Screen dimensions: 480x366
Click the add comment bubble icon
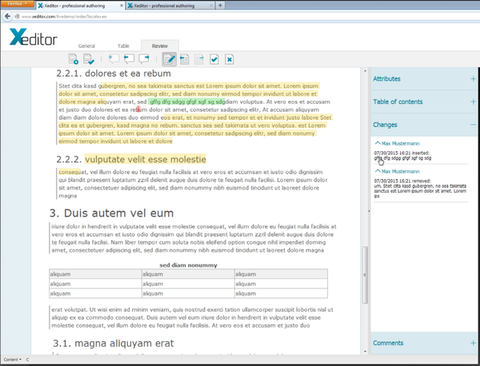[114, 59]
